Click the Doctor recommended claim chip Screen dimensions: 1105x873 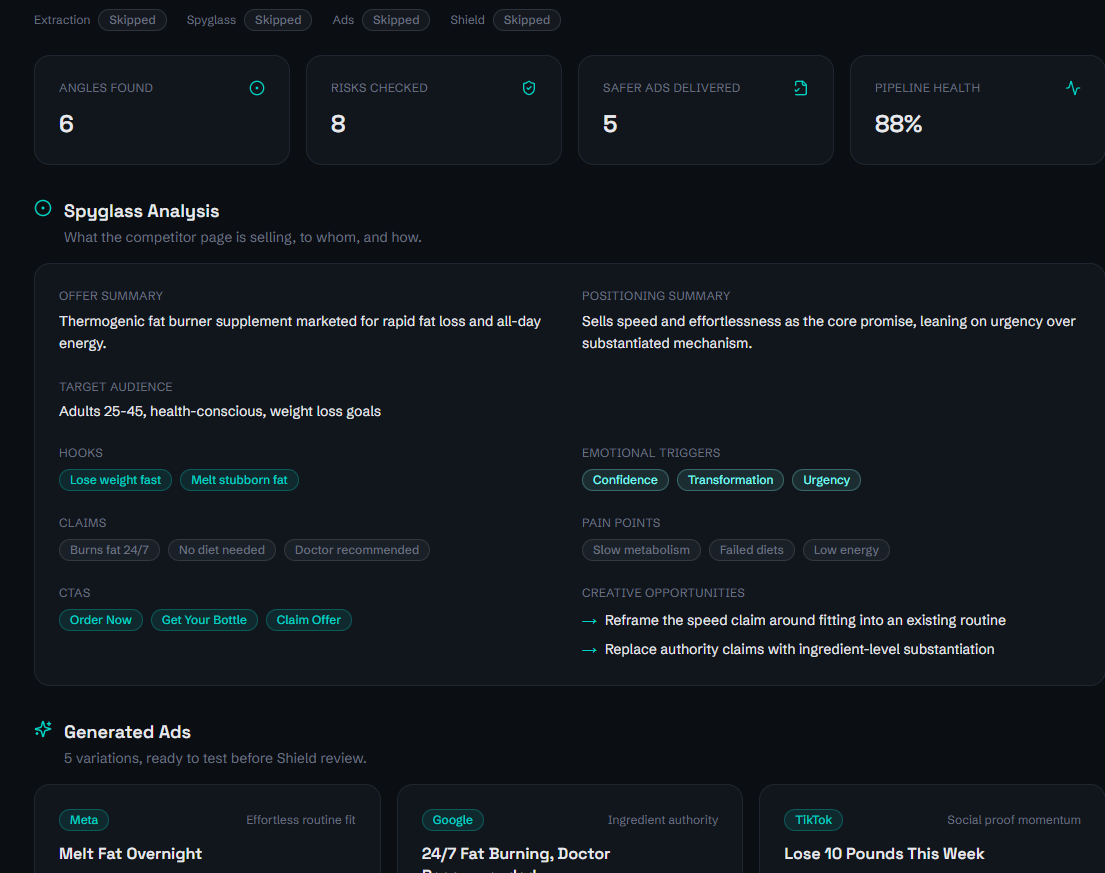tap(357, 550)
